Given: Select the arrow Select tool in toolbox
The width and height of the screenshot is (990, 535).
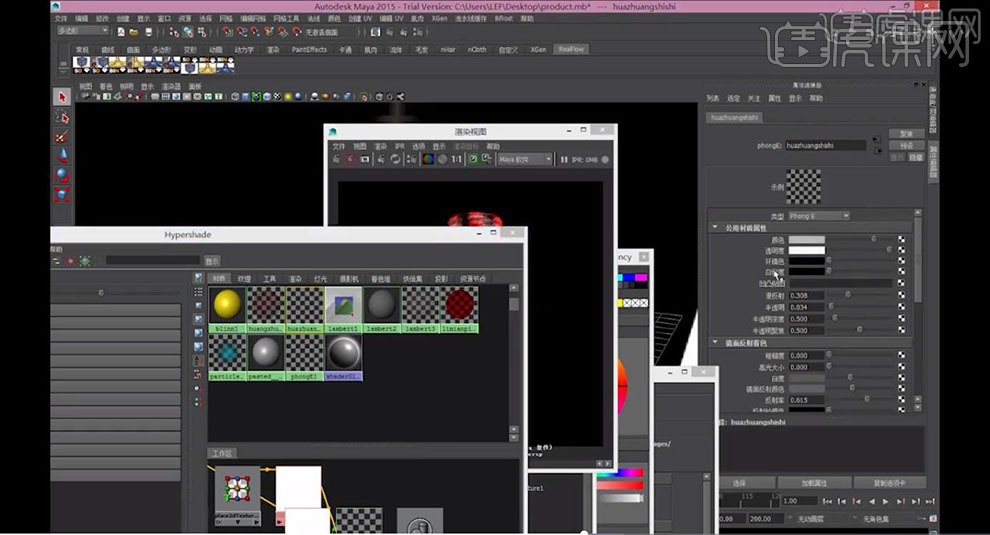Looking at the screenshot, I should [61, 97].
